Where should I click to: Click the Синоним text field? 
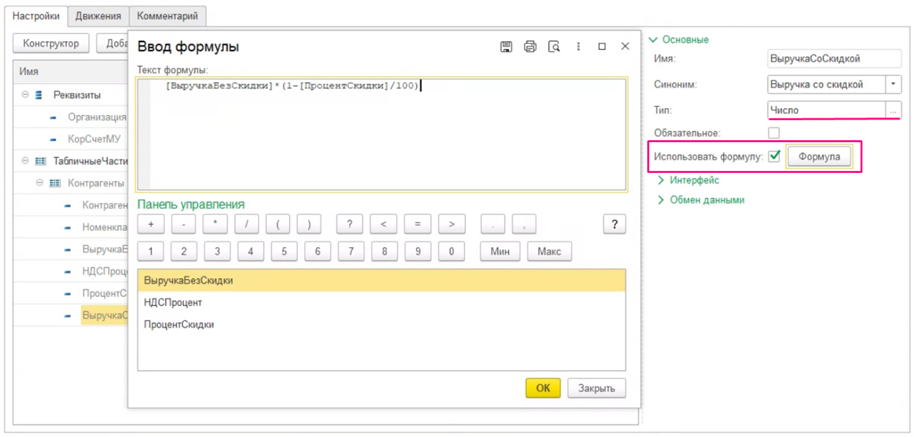826,84
